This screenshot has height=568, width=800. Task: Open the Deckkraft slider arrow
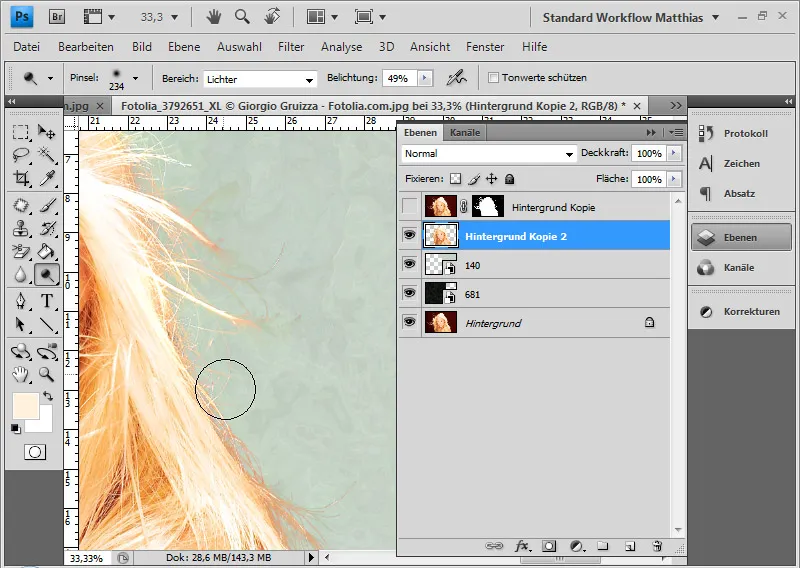coord(674,153)
